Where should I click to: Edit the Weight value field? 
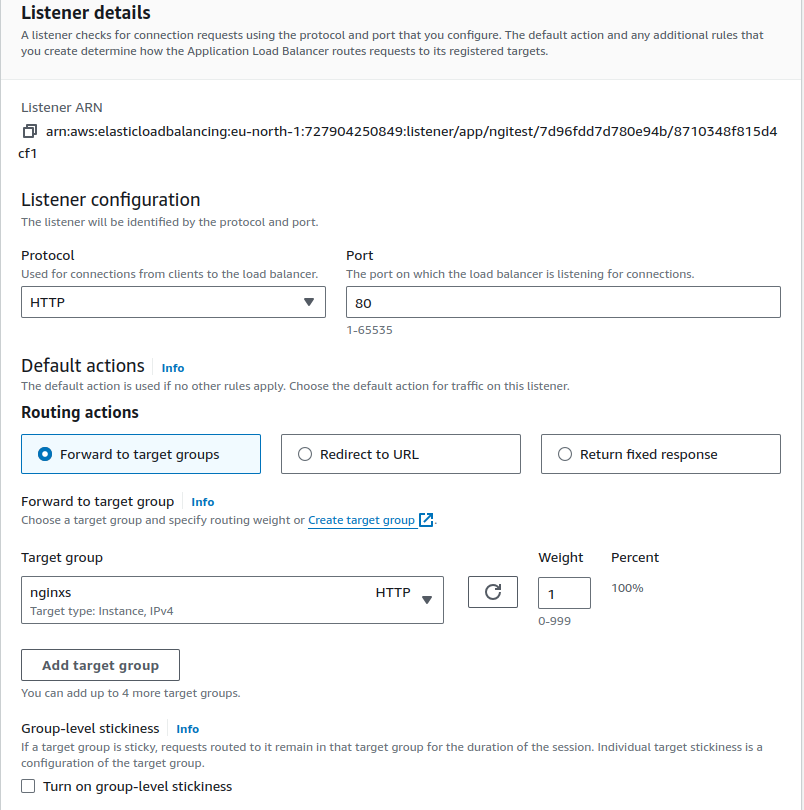pyautogui.click(x=563, y=592)
